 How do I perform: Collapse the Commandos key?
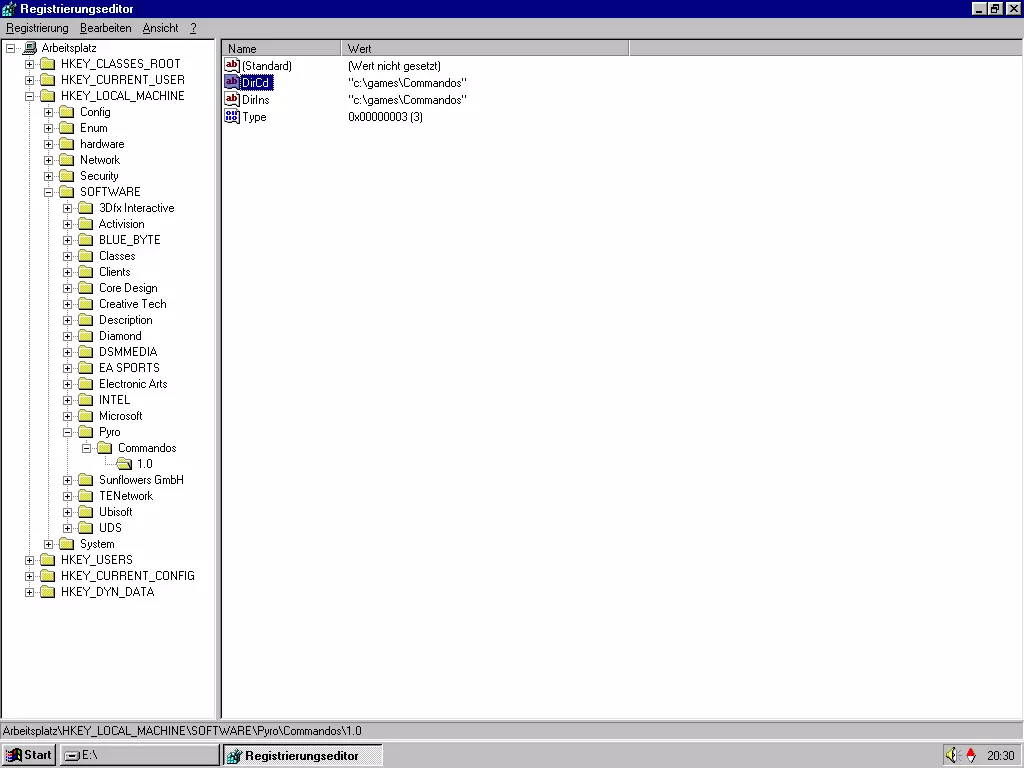(86, 448)
